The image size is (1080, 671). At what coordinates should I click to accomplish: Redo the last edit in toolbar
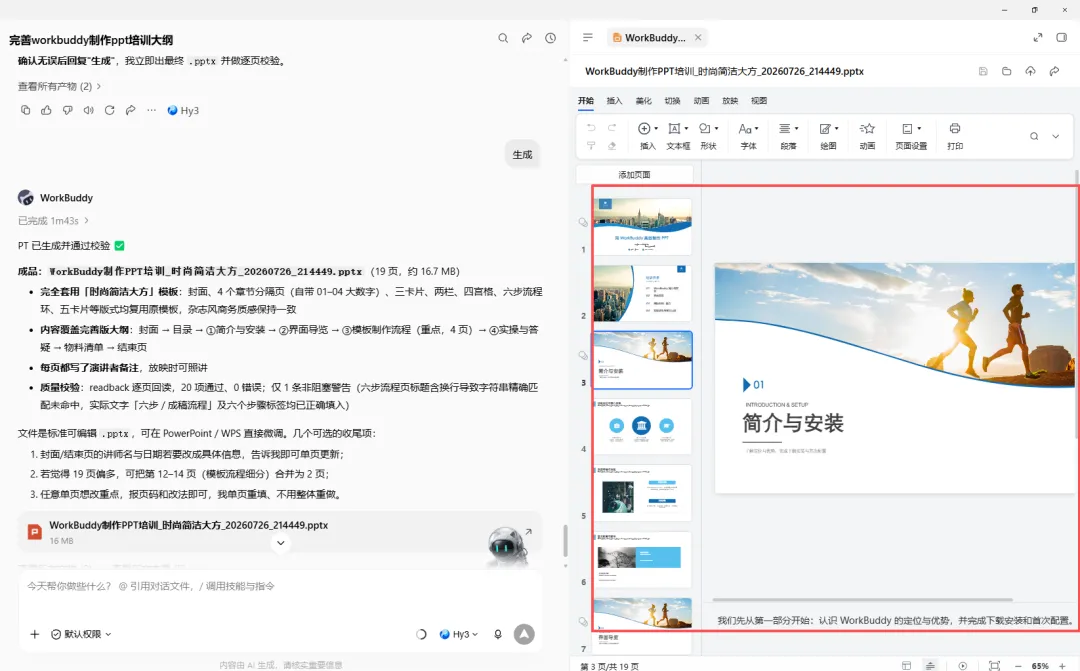612,127
